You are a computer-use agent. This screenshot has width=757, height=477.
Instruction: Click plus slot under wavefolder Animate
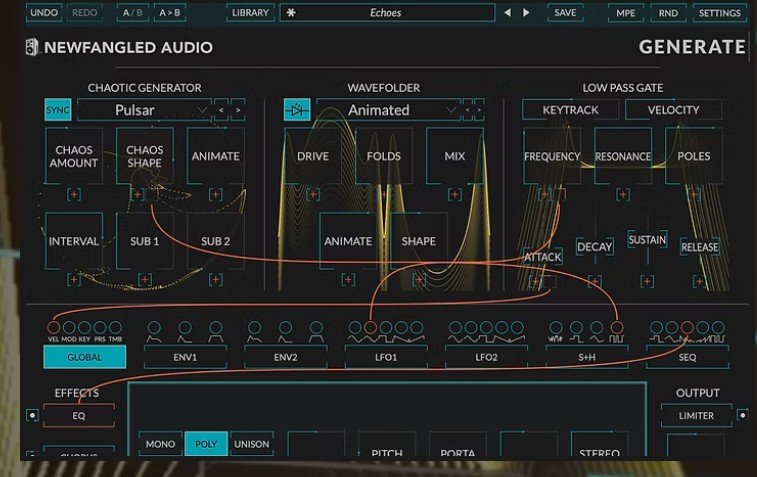tap(348, 280)
